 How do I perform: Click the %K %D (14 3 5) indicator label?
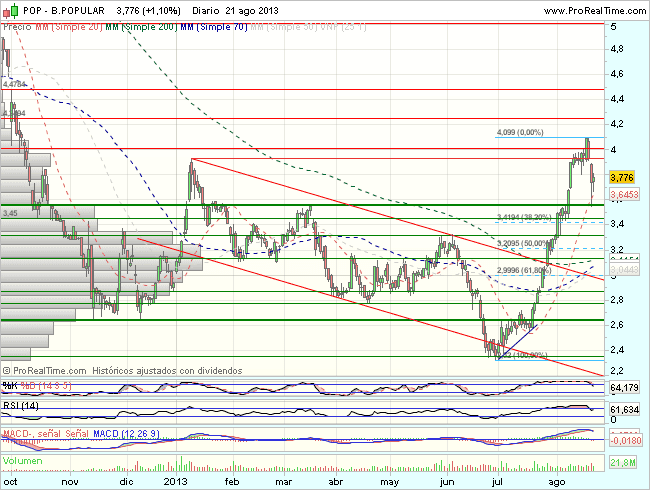pyautogui.click(x=37, y=386)
